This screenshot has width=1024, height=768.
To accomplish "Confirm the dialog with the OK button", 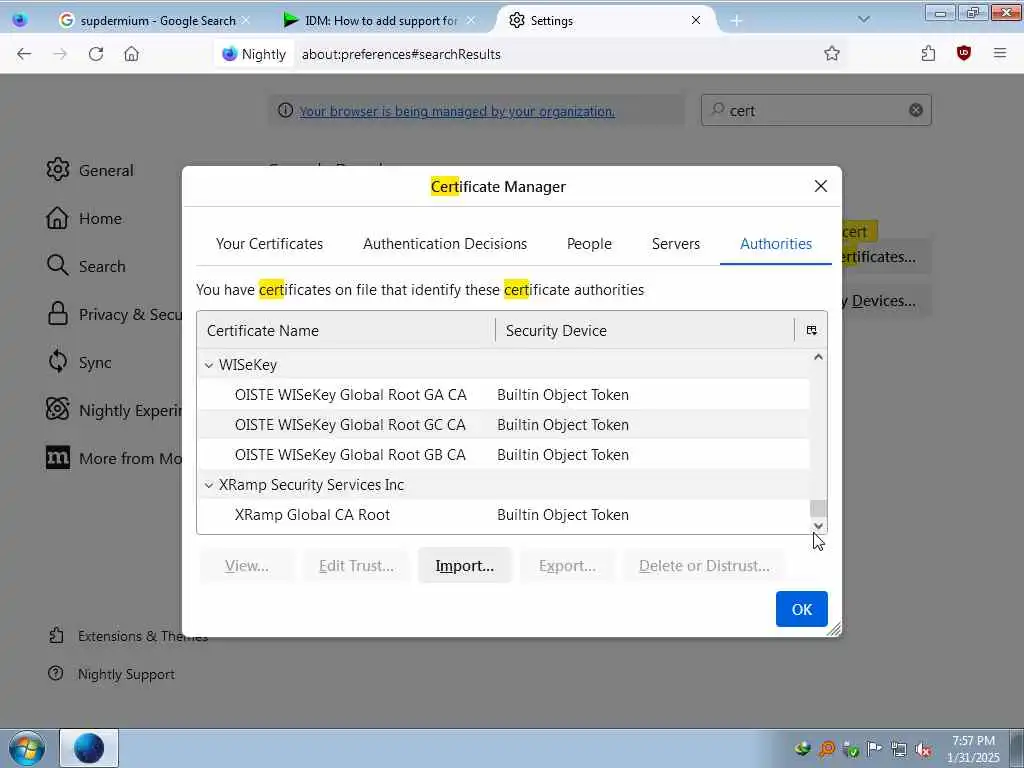I will [x=801, y=609].
